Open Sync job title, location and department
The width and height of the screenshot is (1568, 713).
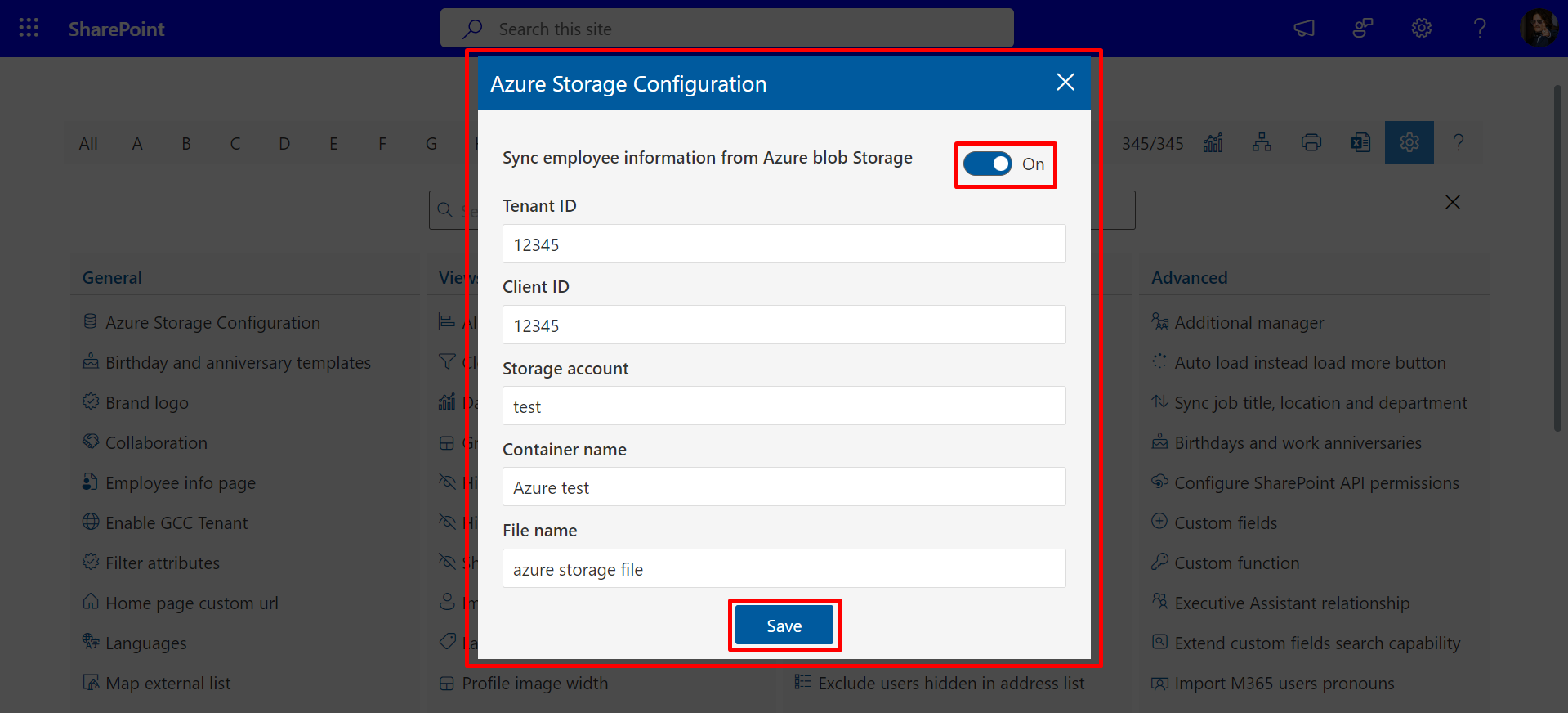pos(1320,403)
